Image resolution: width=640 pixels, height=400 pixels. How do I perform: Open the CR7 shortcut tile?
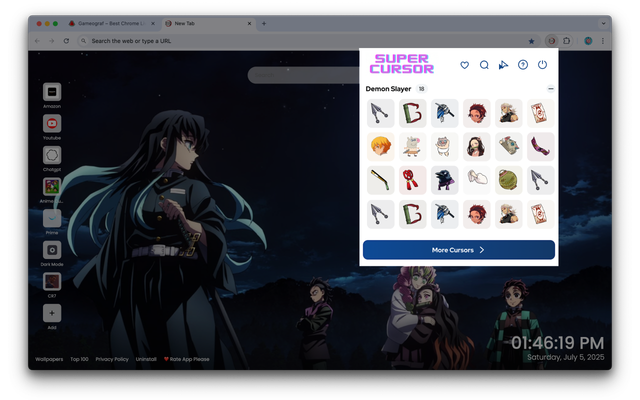pos(52,282)
